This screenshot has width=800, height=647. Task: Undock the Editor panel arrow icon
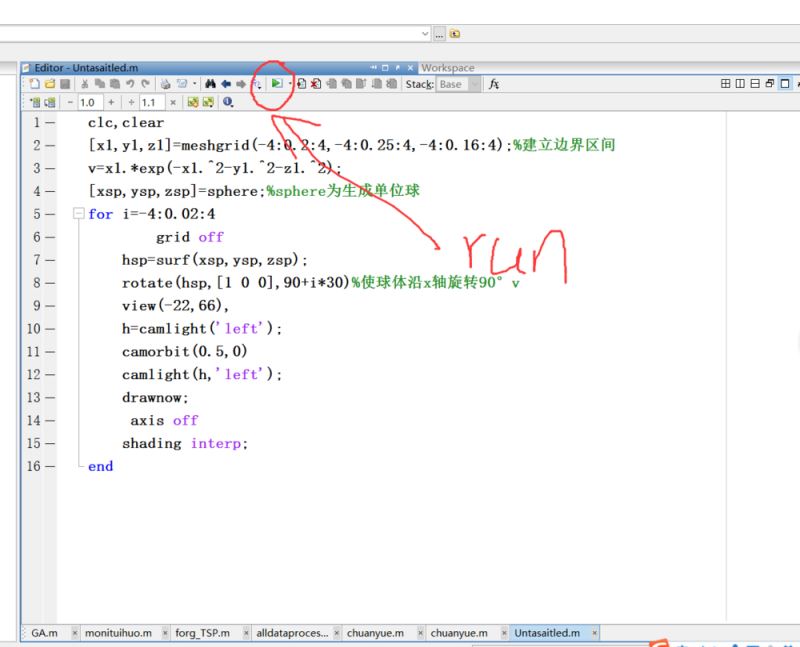coord(397,68)
